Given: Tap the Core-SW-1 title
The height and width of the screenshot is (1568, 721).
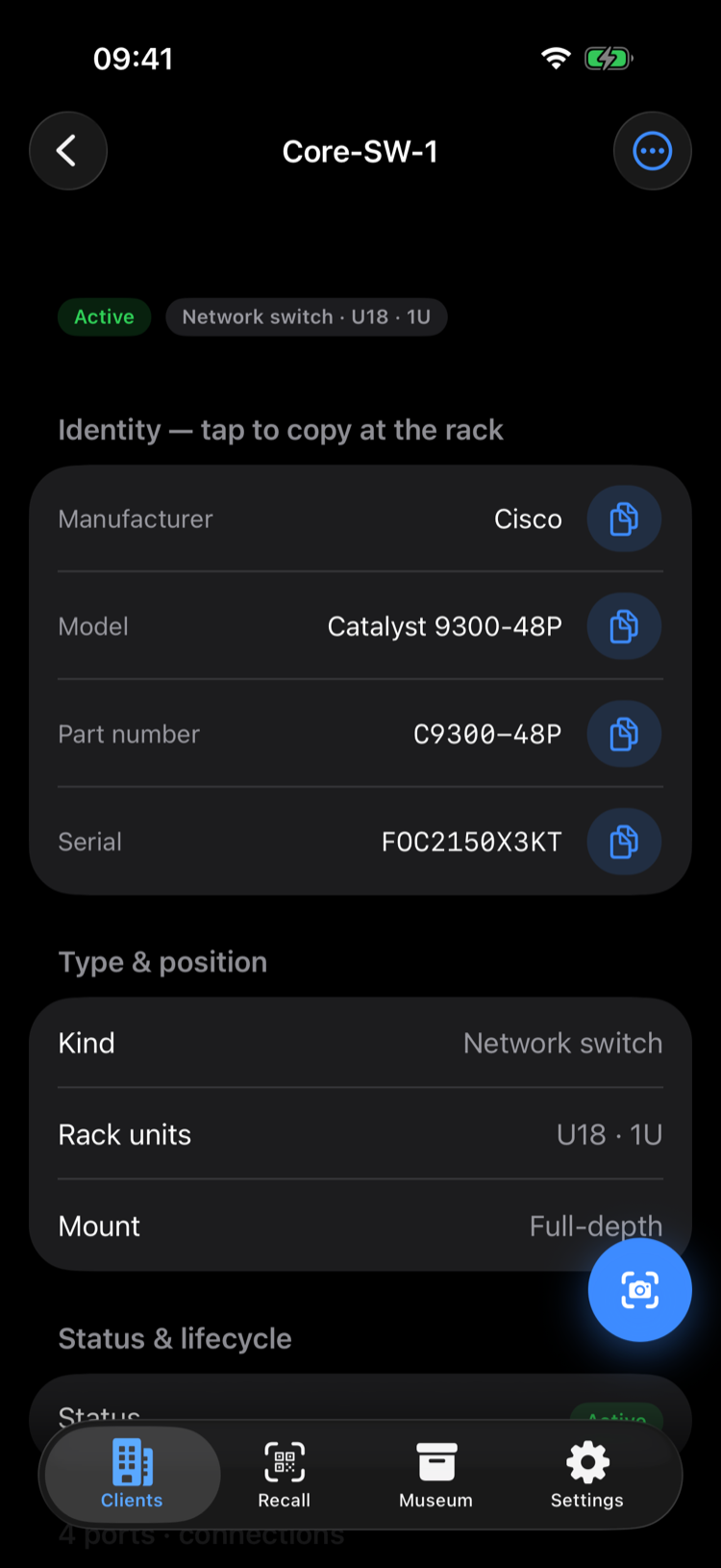Looking at the screenshot, I should (x=360, y=151).
